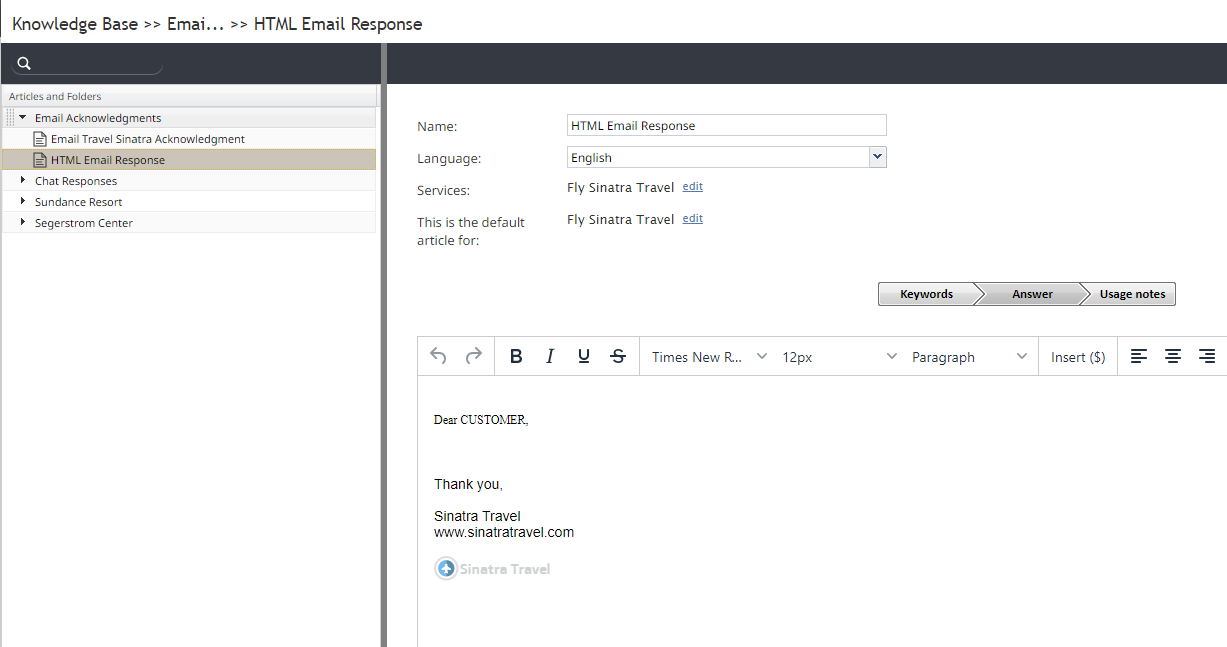Click the Insert ($) button

1078,357
